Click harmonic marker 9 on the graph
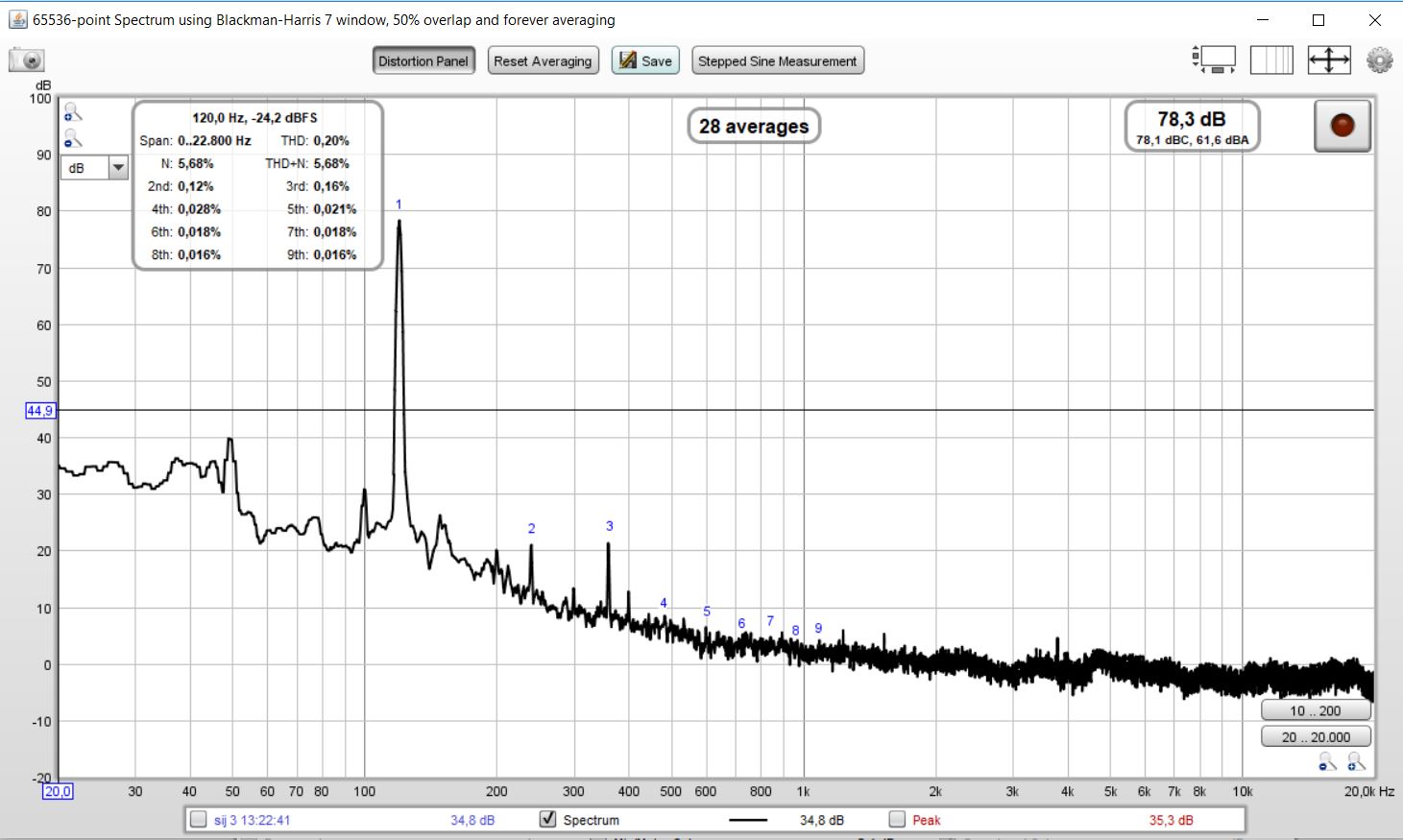The width and height of the screenshot is (1403, 840). [x=818, y=629]
